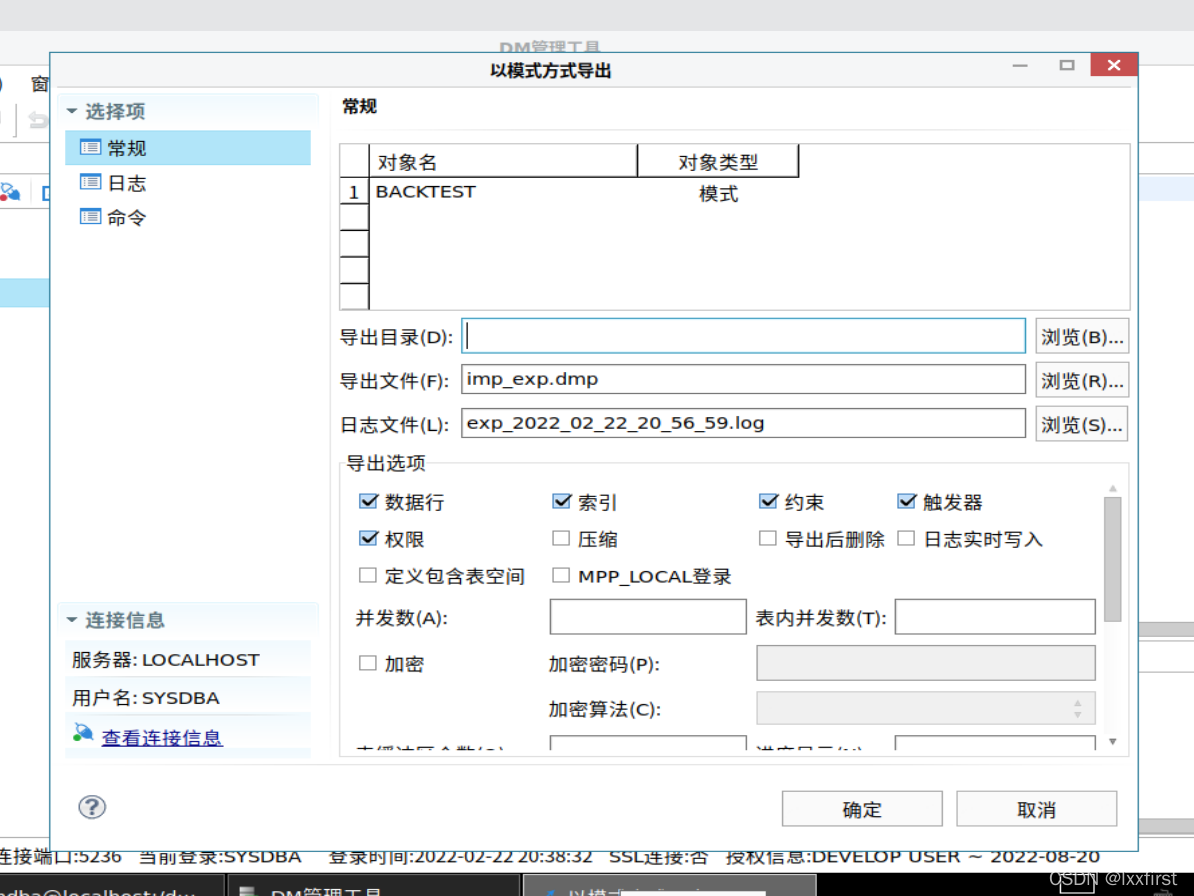Enable the 导出后删除 checkbox

(768, 538)
